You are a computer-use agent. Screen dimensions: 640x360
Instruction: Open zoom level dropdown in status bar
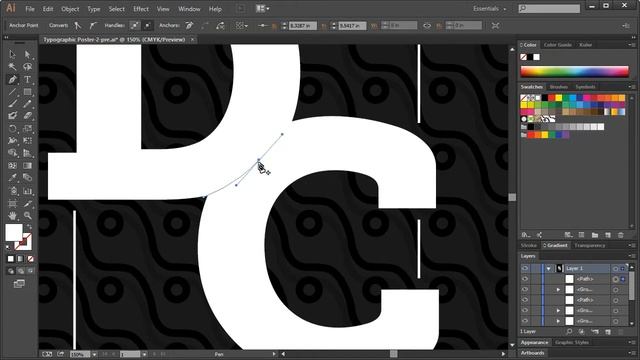click(x=94, y=354)
